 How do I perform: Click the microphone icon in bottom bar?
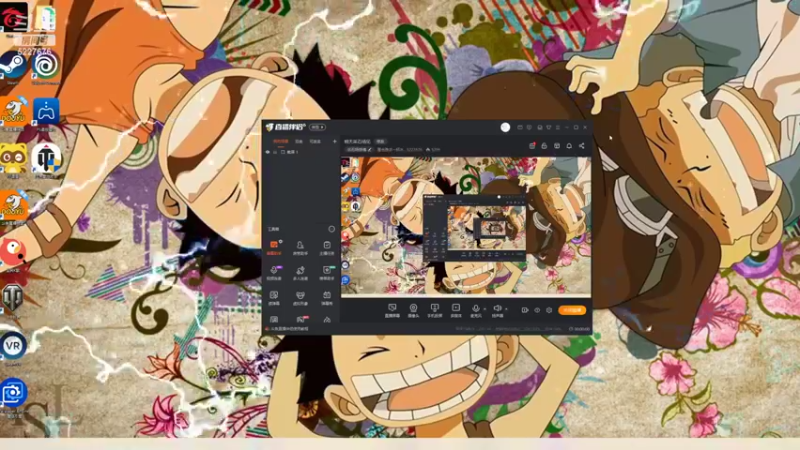tap(476, 308)
